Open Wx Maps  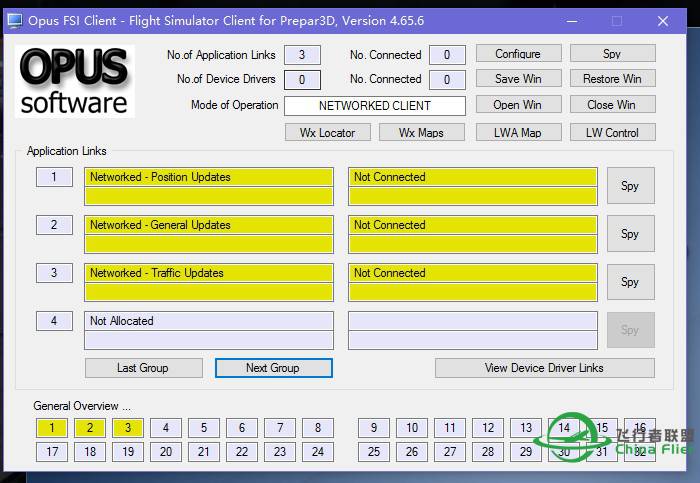tap(421, 133)
